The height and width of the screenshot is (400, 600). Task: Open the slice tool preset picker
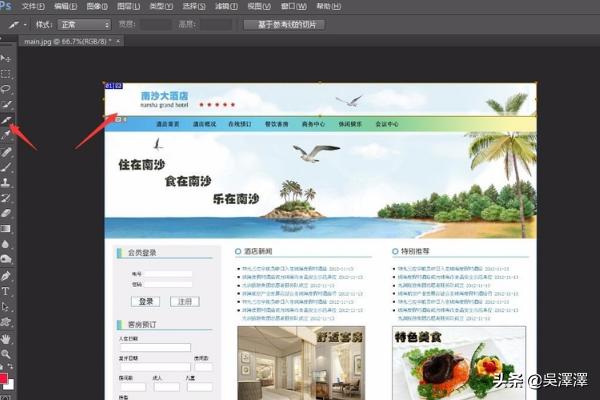[x=18, y=24]
